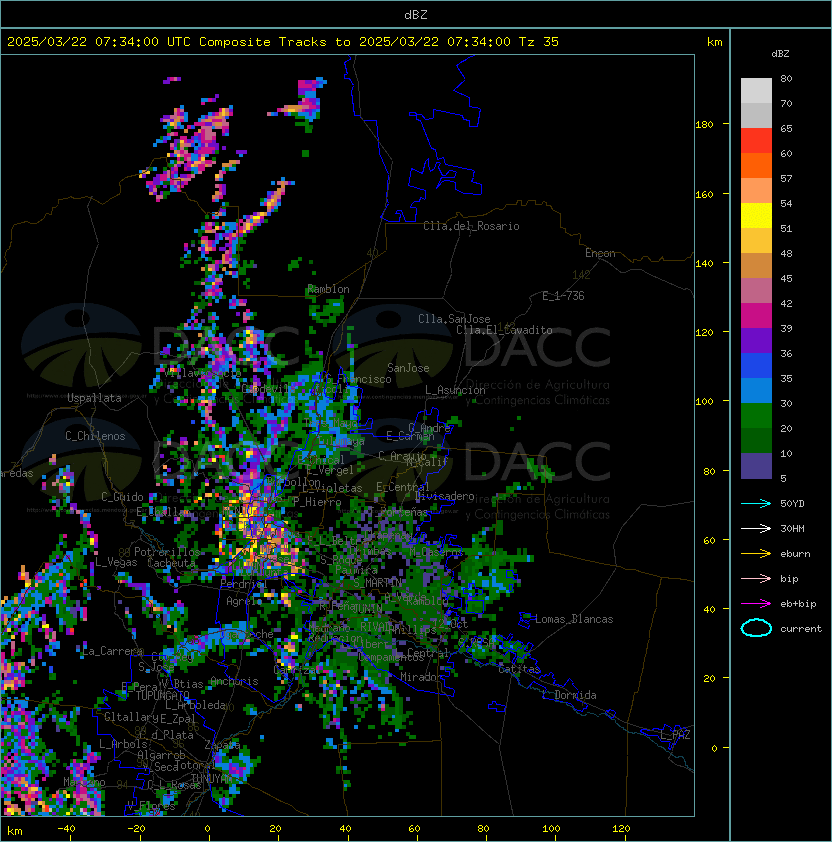Viewport: 832px width, 842px height.
Task: Click the La_Carrera place label
Action: click(113, 651)
